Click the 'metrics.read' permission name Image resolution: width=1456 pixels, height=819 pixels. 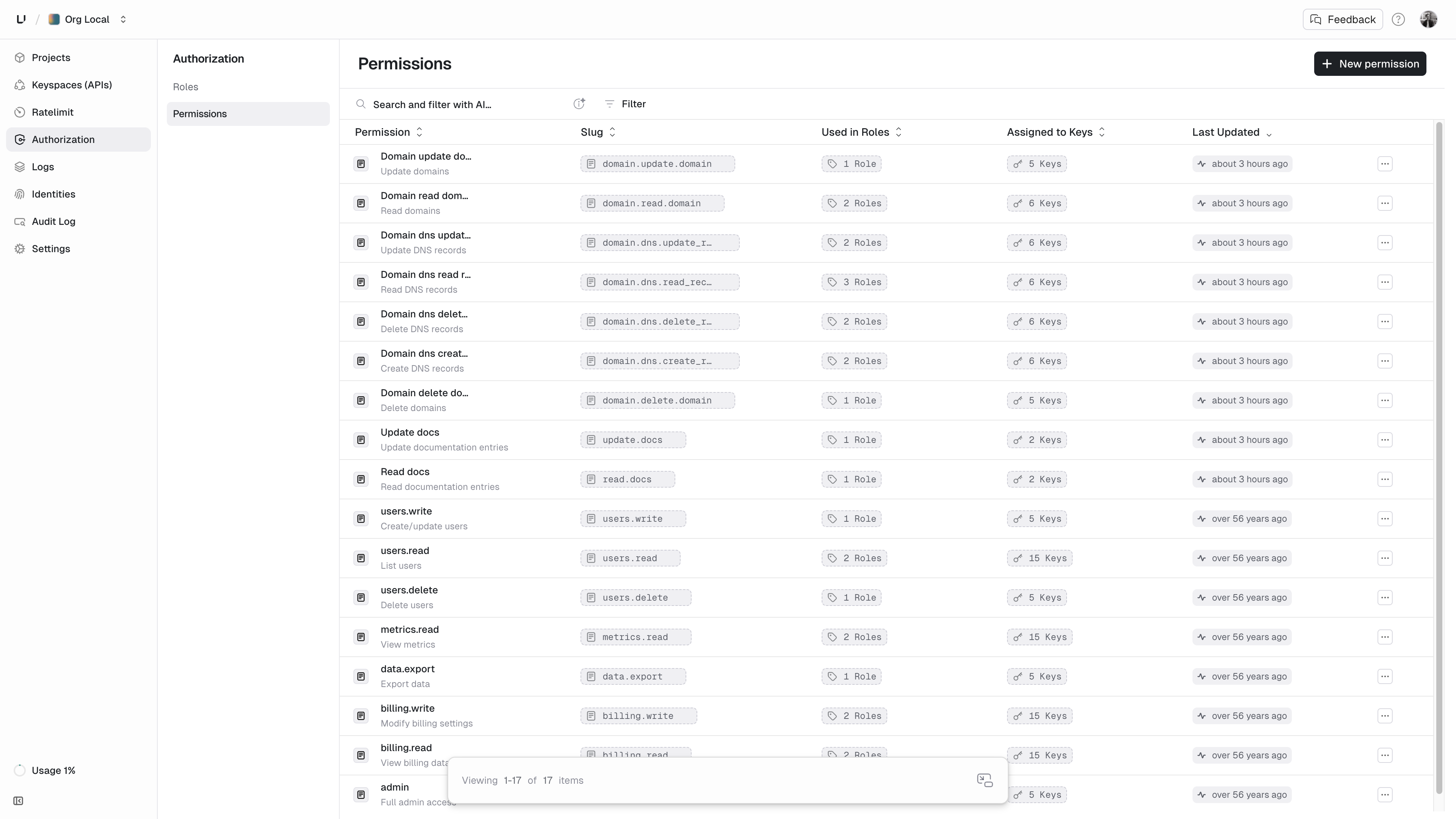[x=410, y=630]
